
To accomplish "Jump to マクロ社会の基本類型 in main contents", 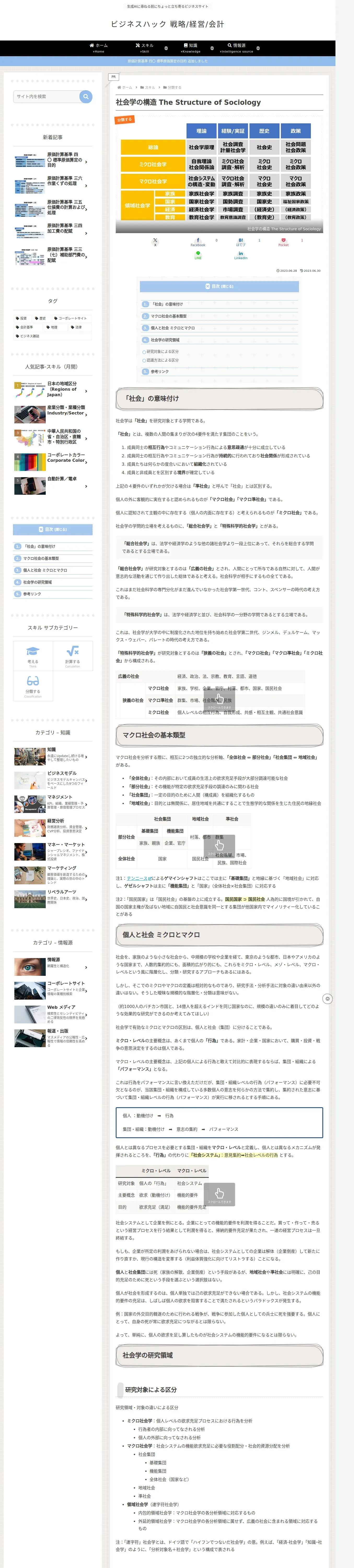I will pyautogui.click(x=169, y=316).
